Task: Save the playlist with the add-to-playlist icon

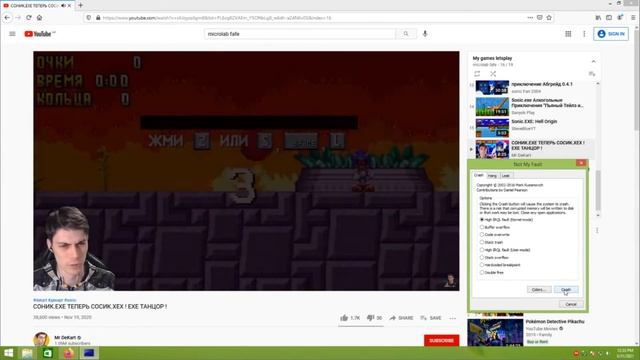Action: click(x=592, y=73)
